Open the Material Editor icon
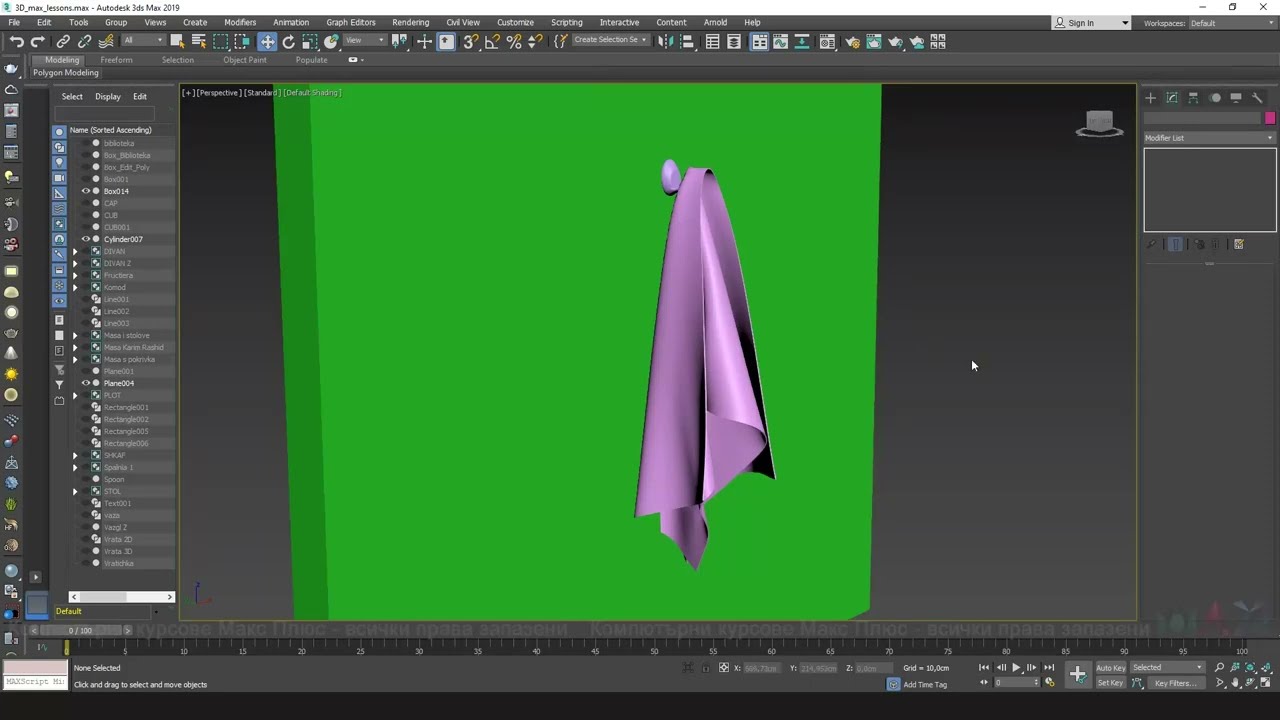This screenshot has width=1280, height=720. pyautogui.click(x=827, y=41)
